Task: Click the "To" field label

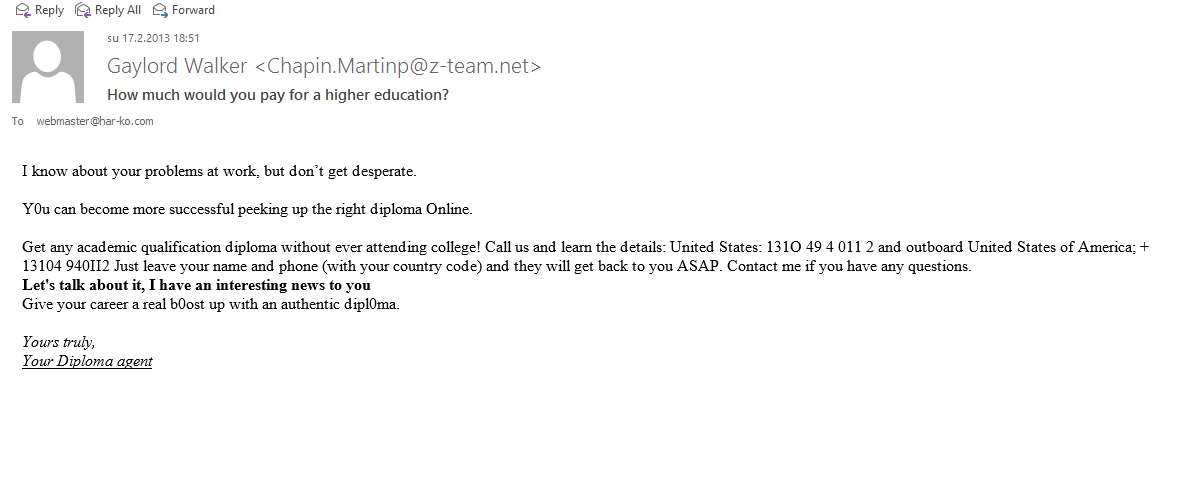Action: [x=17, y=121]
